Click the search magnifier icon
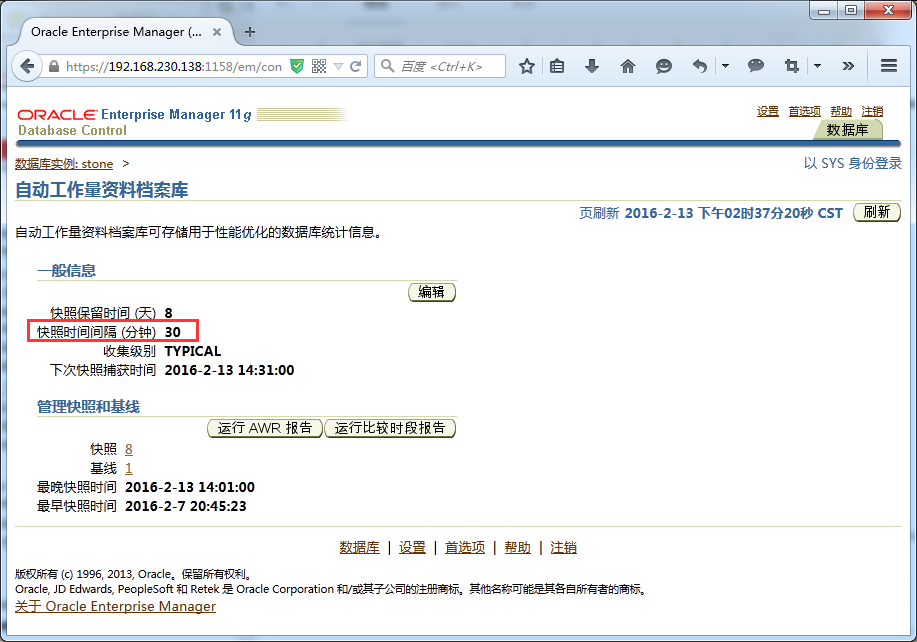 387,65
